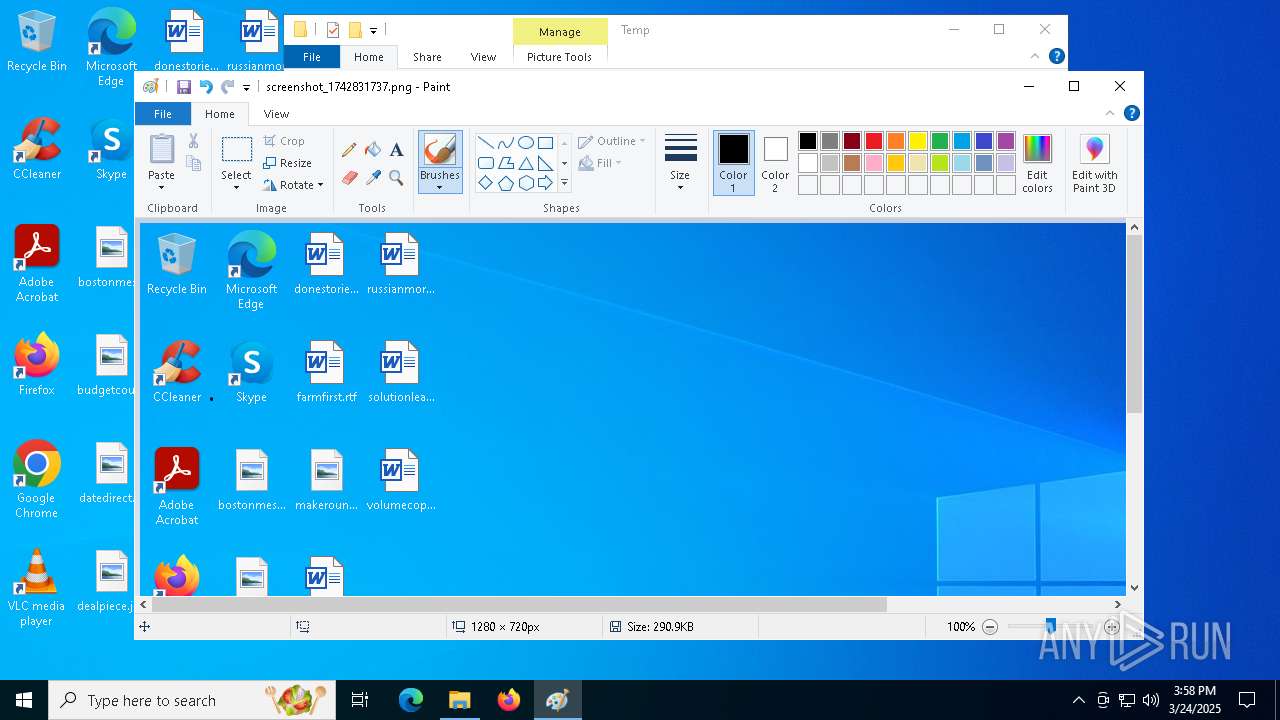Choose the Curve shape
The height and width of the screenshot is (720, 1280).
pos(505,143)
